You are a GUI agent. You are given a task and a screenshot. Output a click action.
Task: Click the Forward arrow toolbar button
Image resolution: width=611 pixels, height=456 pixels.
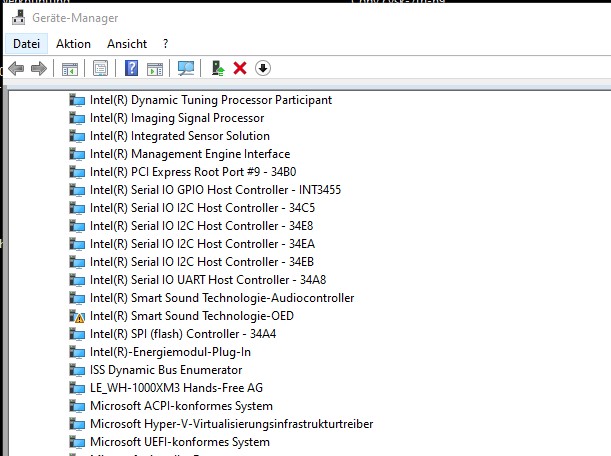pos(39,69)
